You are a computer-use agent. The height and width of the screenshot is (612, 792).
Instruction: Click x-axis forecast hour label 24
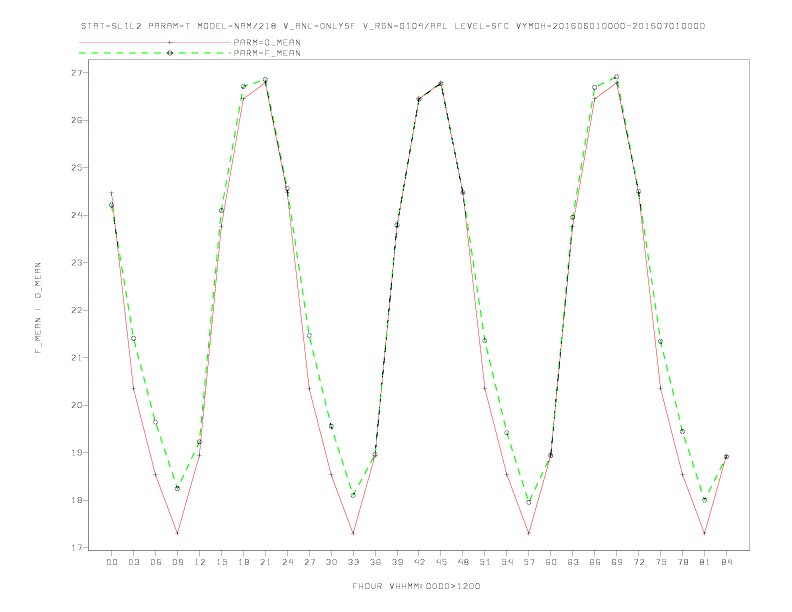click(x=287, y=562)
